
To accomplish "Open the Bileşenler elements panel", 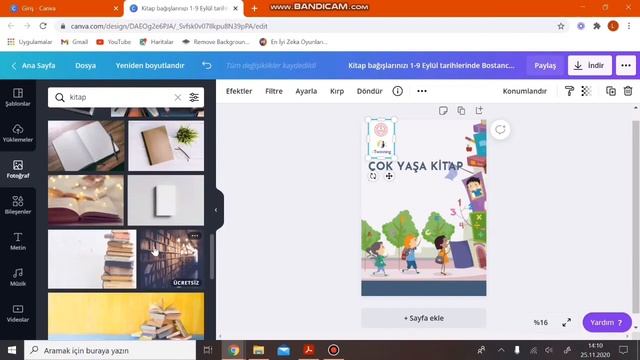I will pos(18,205).
